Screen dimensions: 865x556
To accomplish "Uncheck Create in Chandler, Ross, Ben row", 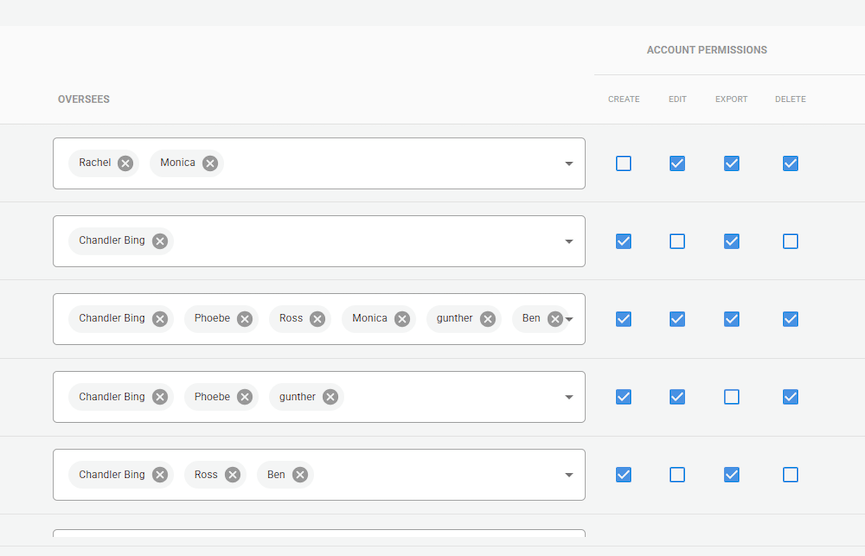I will pos(623,475).
